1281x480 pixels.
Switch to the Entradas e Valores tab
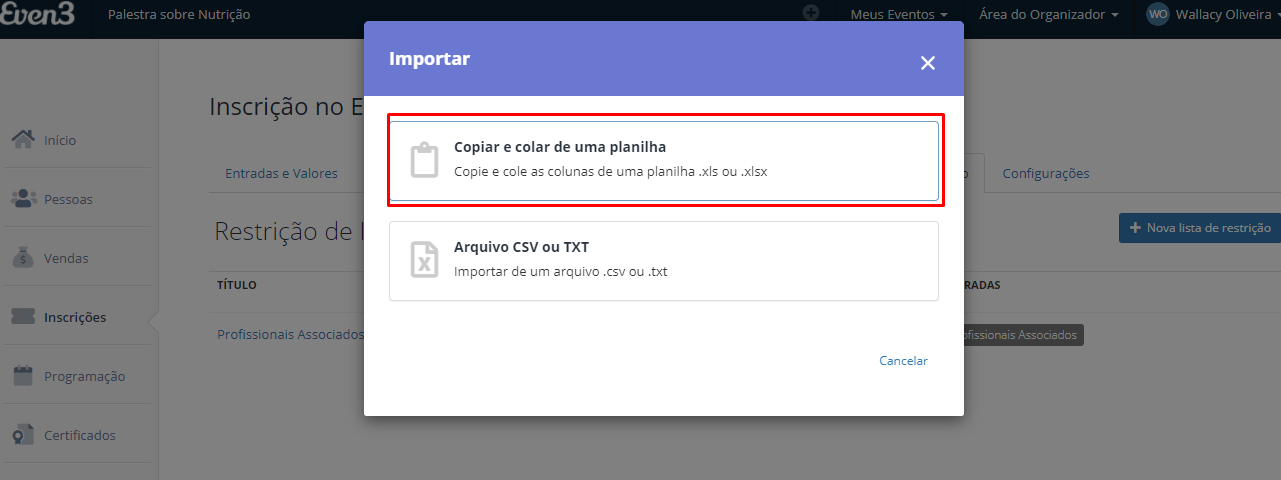[281, 173]
